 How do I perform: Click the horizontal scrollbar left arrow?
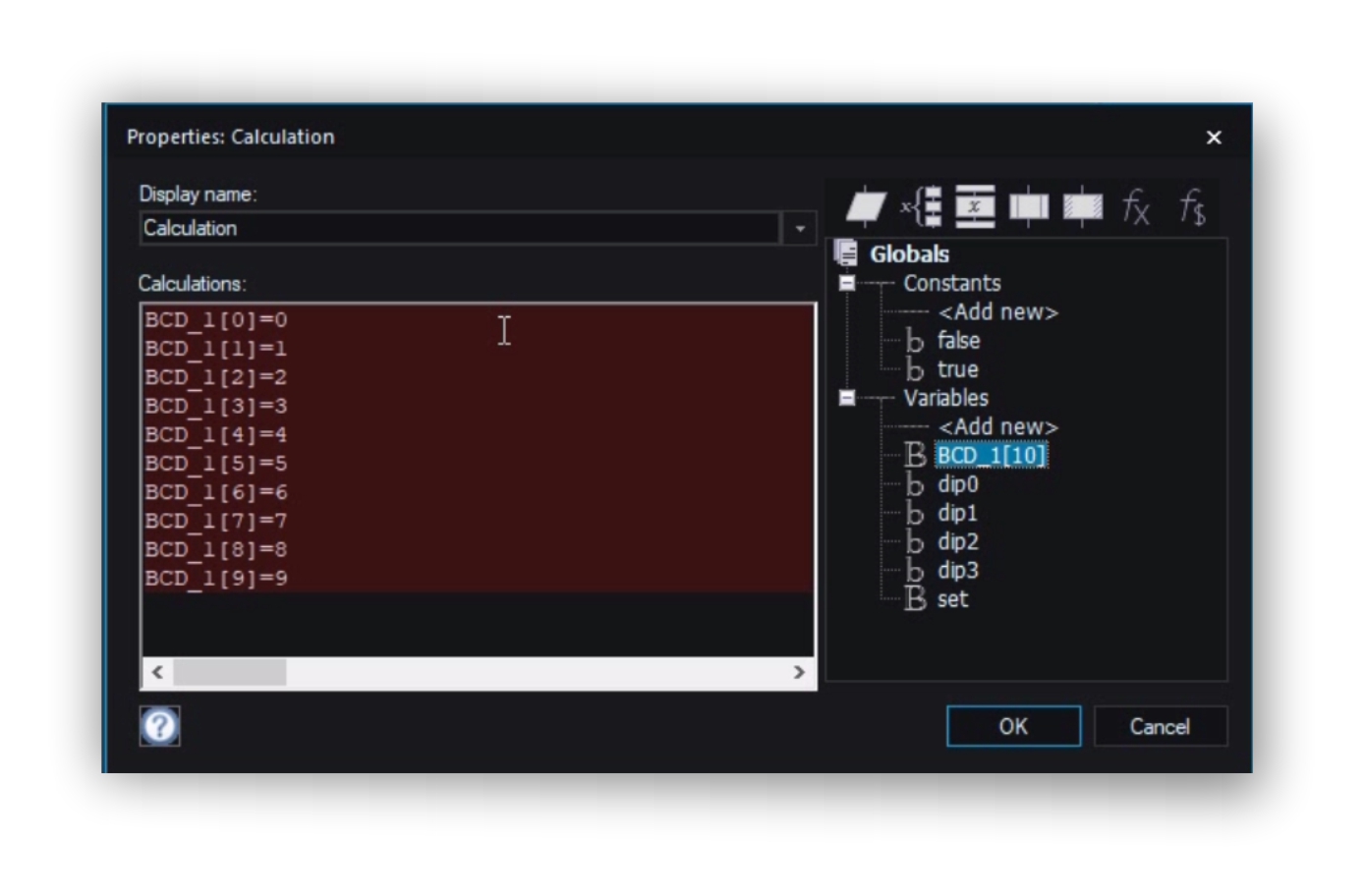157,672
